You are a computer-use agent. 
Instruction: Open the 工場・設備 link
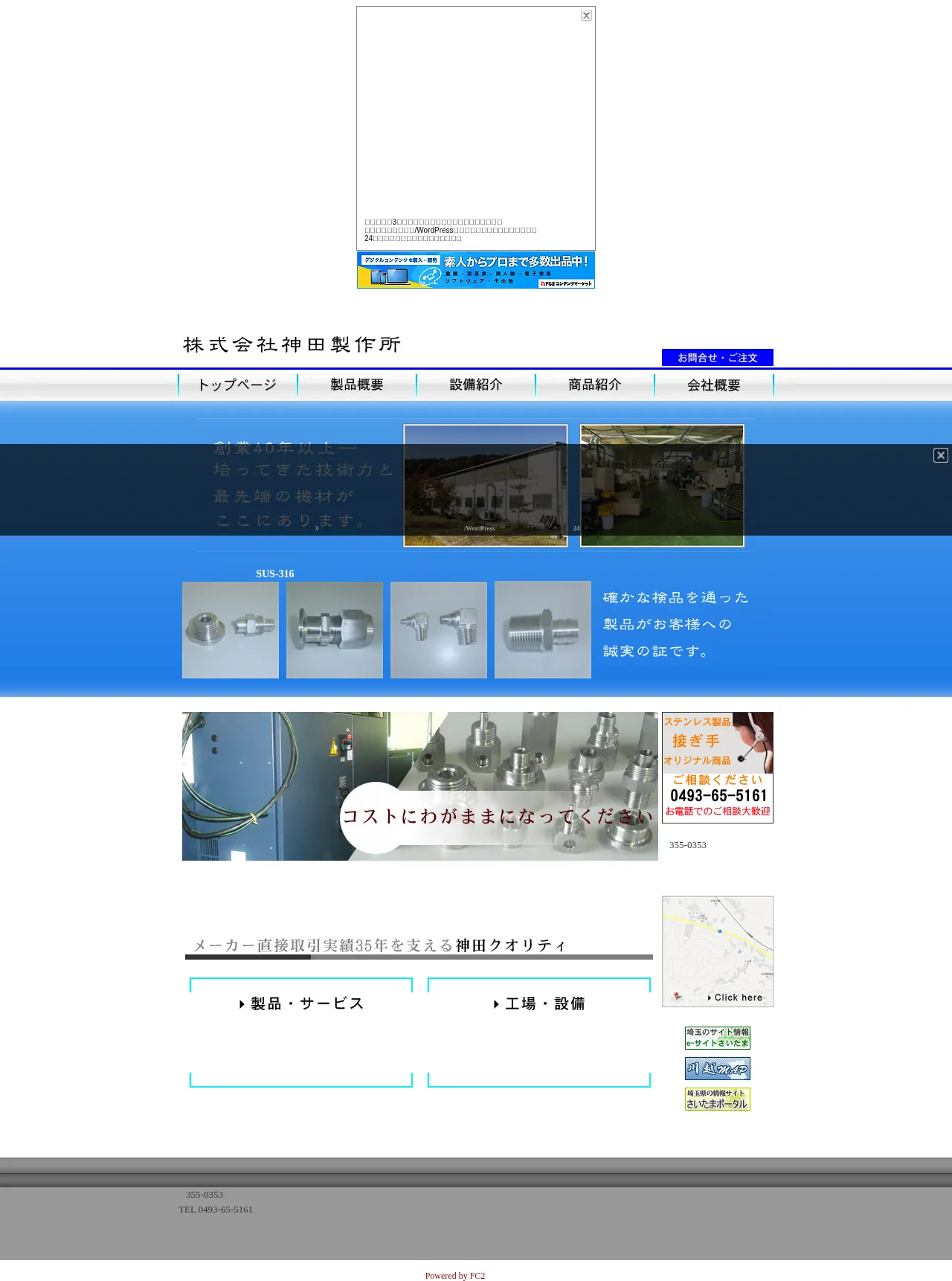pyautogui.click(x=539, y=1004)
